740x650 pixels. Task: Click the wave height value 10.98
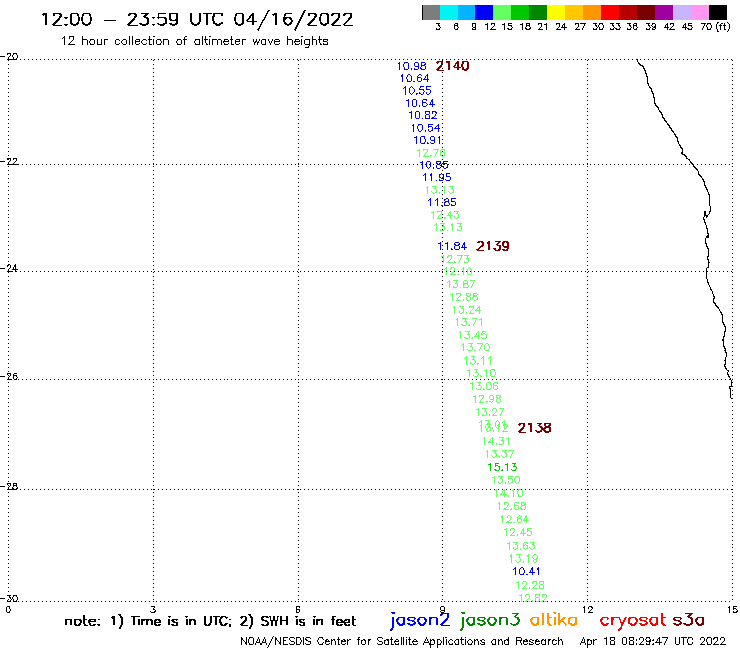tap(412, 66)
